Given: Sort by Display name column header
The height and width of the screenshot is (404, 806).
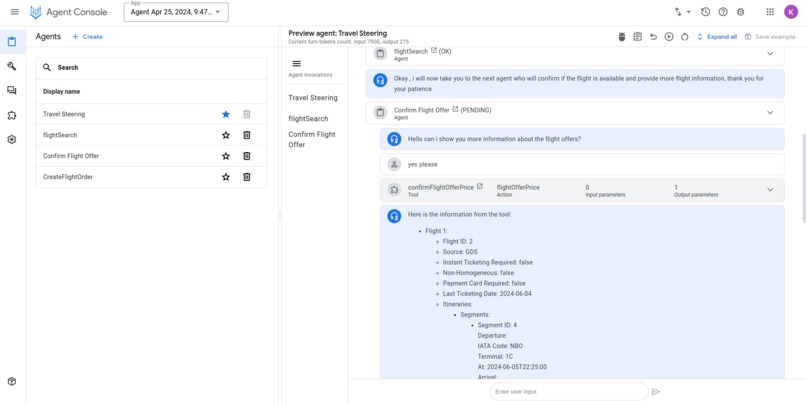Looking at the screenshot, I should [62, 91].
